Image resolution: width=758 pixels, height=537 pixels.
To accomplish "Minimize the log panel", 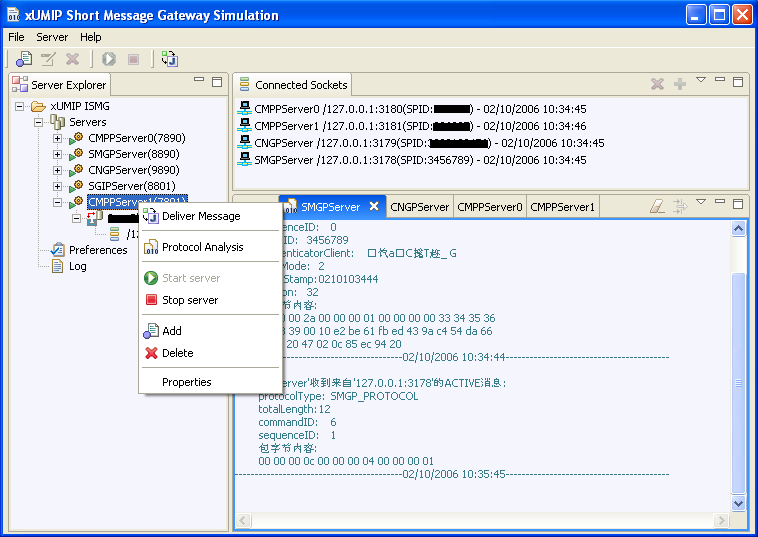I will 720,201.
